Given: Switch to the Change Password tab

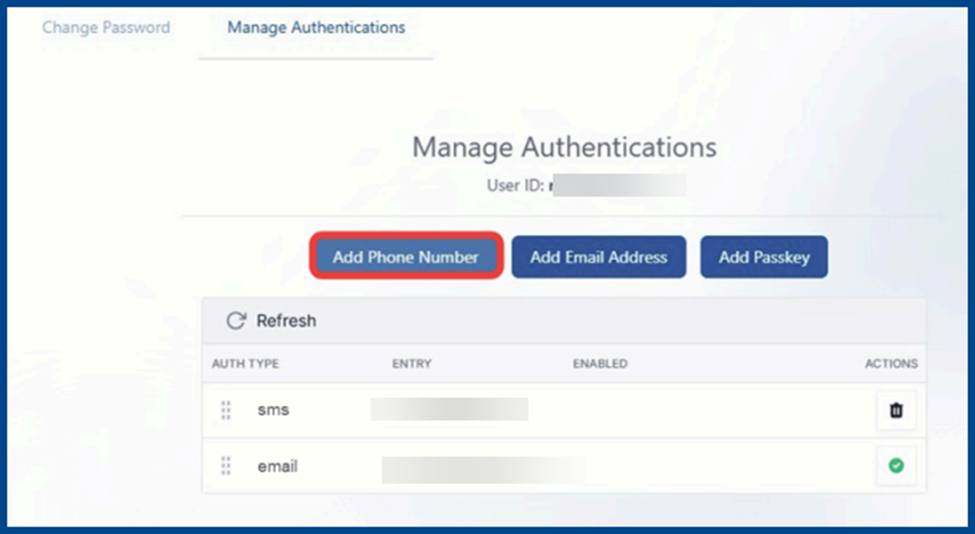Looking at the screenshot, I should [106, 27].
